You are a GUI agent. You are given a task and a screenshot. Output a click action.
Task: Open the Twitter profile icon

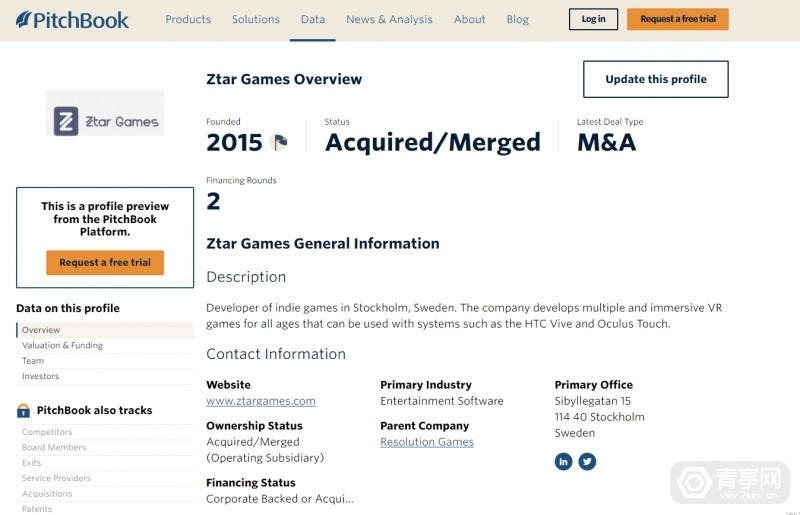point(587,461)
